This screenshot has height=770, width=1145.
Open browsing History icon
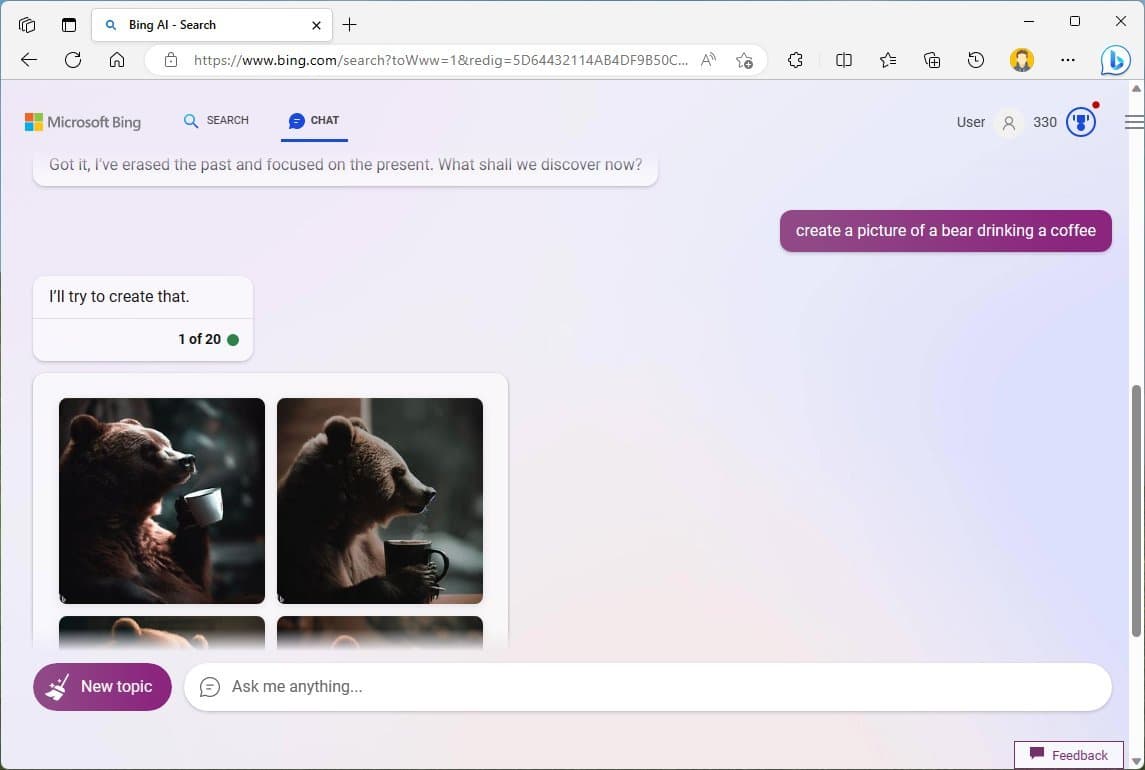click(x=975, y=60)
